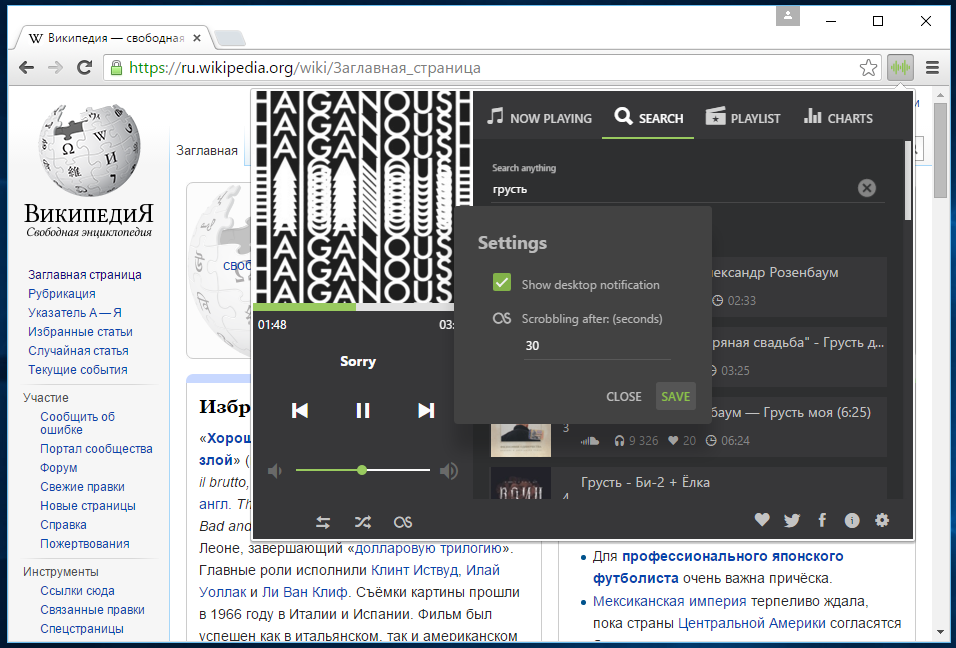
Task: Skip to the next track
Action: 426,410
